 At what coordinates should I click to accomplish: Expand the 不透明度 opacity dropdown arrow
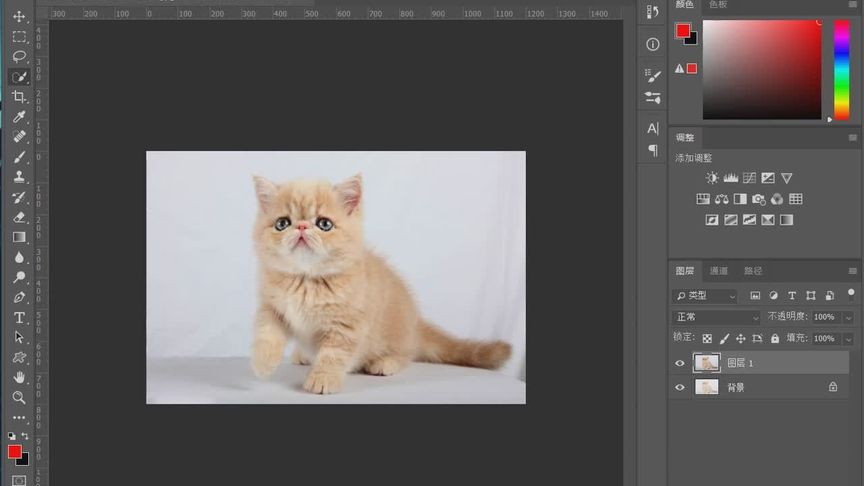tap(848, 317)
